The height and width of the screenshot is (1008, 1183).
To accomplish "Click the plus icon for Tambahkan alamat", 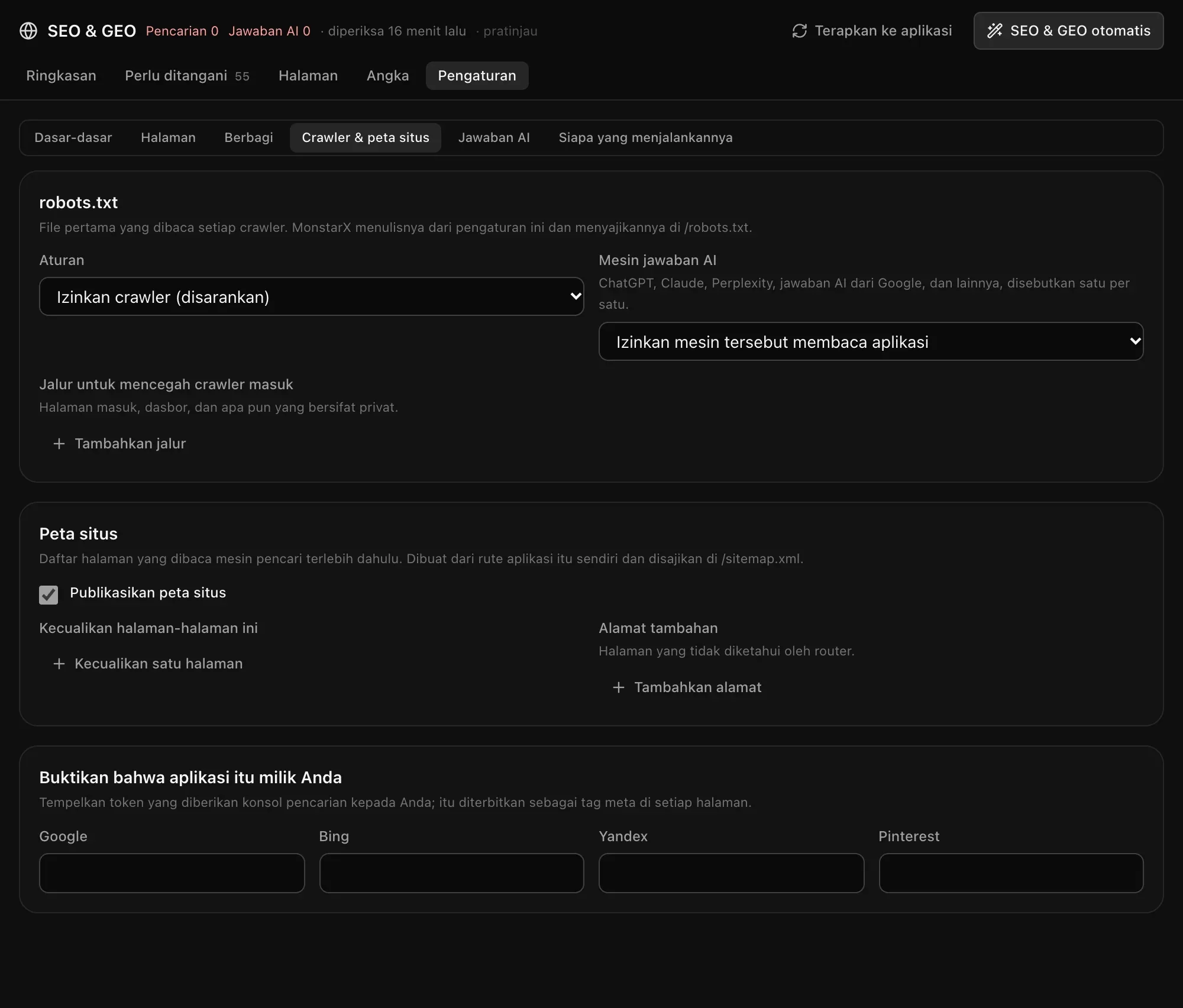I will 619,687.
